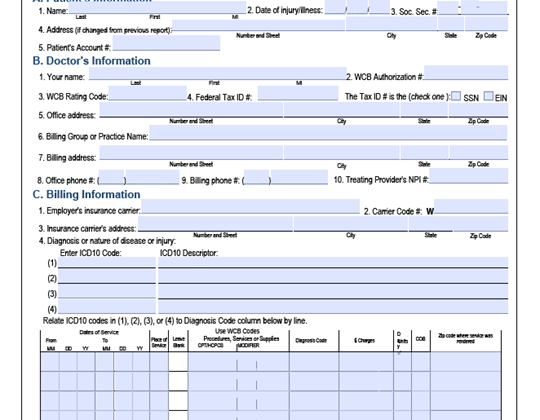The height and width of the screenshot is (420, 540).
Task: Click ICD10 Descriptor field for line (1)
Action: (x=333, y=262)
